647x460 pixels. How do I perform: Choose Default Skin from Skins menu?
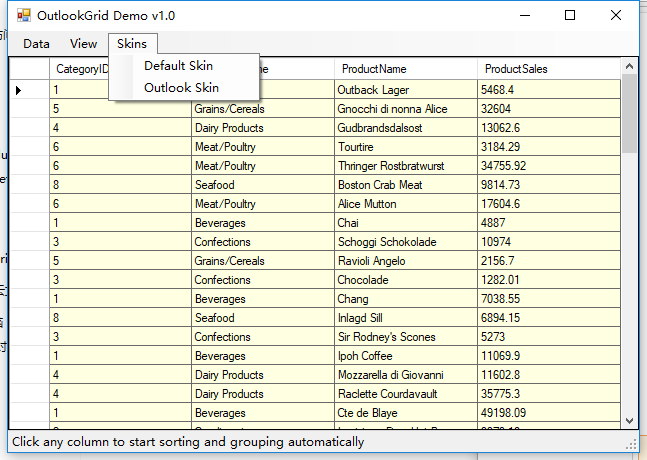(x=184, y=66)
